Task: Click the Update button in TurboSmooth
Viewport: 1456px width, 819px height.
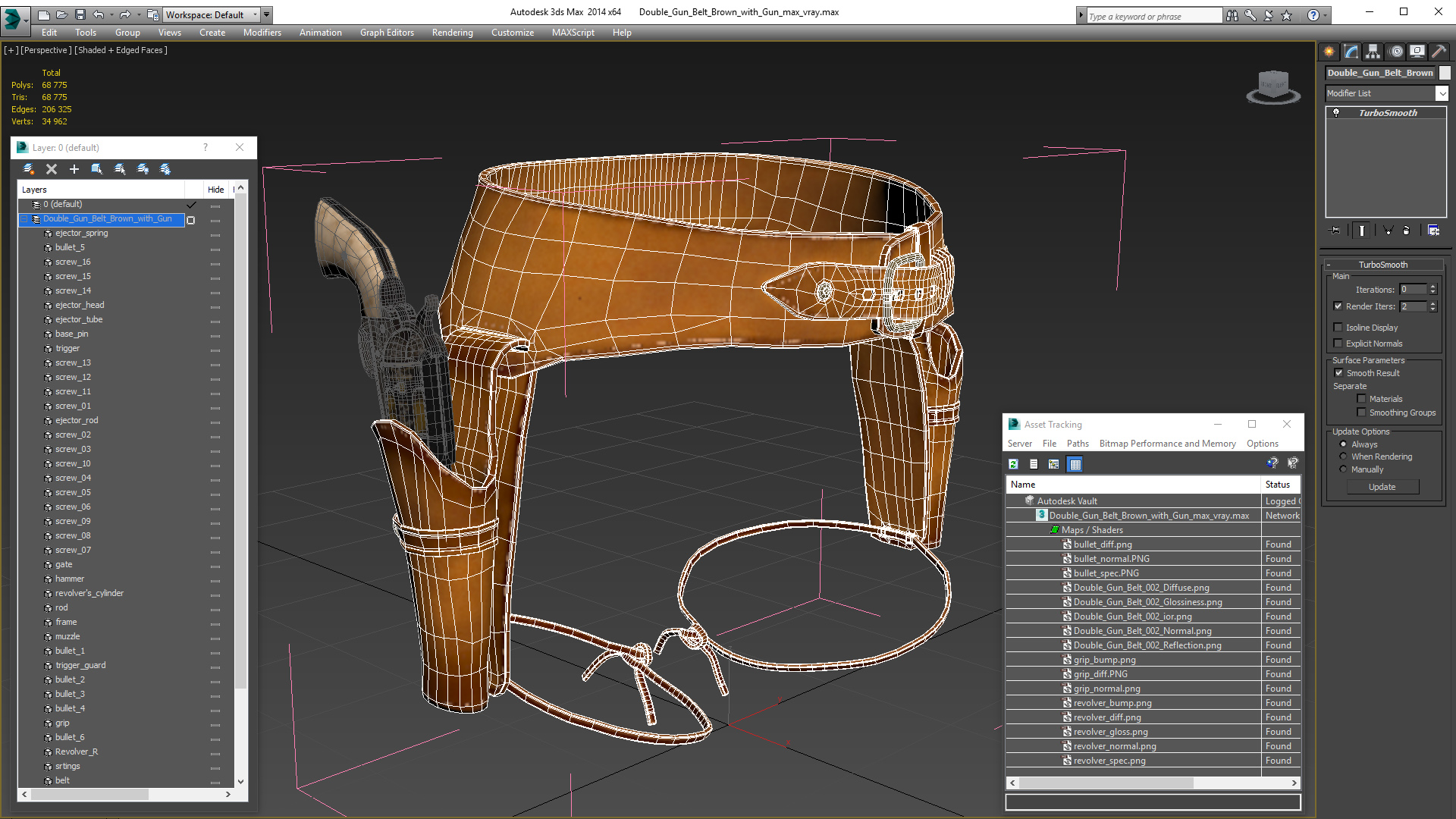Action: tap(1382, 487)
